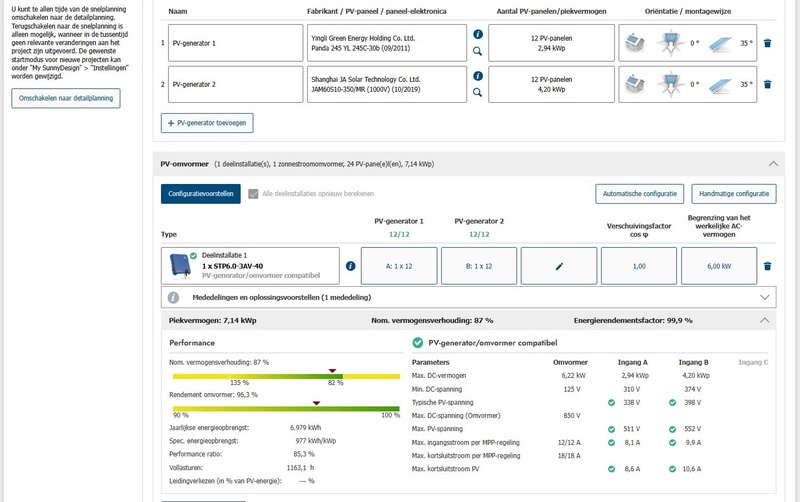Edit Deelinstallatie 1 with pencil icon
The image size is (800, 502).
[559, 266]
